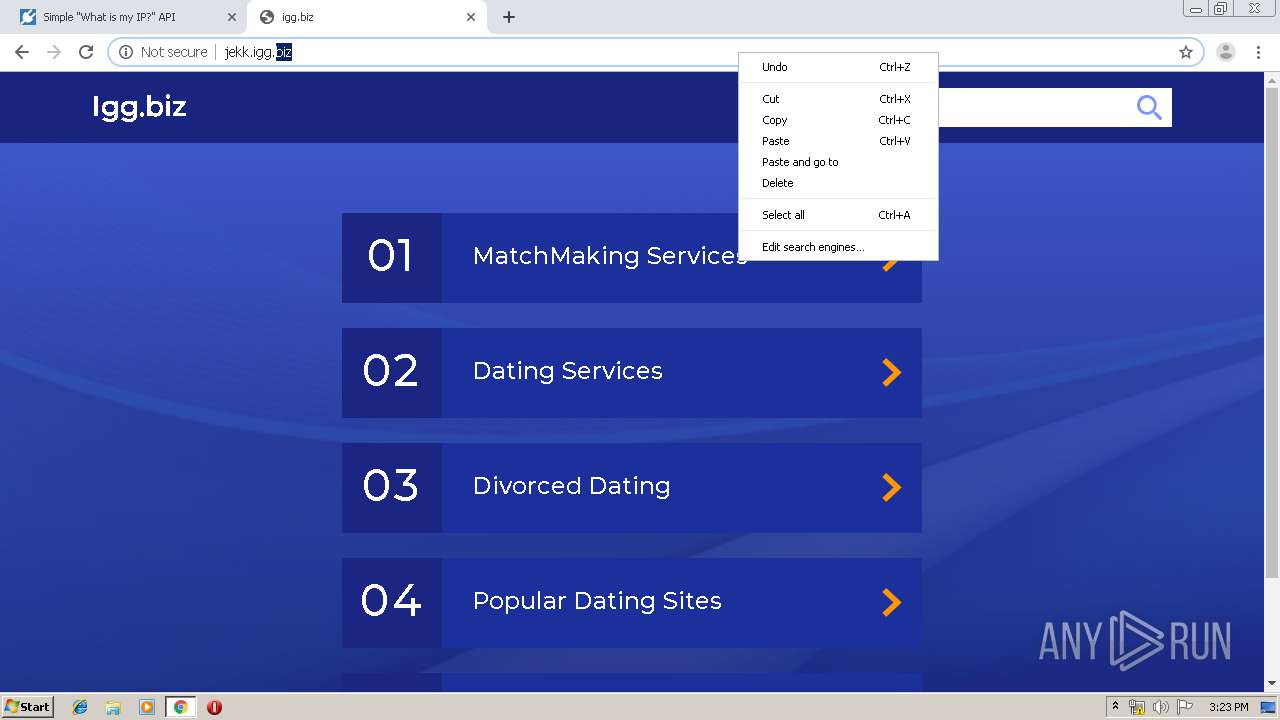This screenshot has height=720, width=1280.
Task: Click the 02 number block
Action: coord(392,373)
